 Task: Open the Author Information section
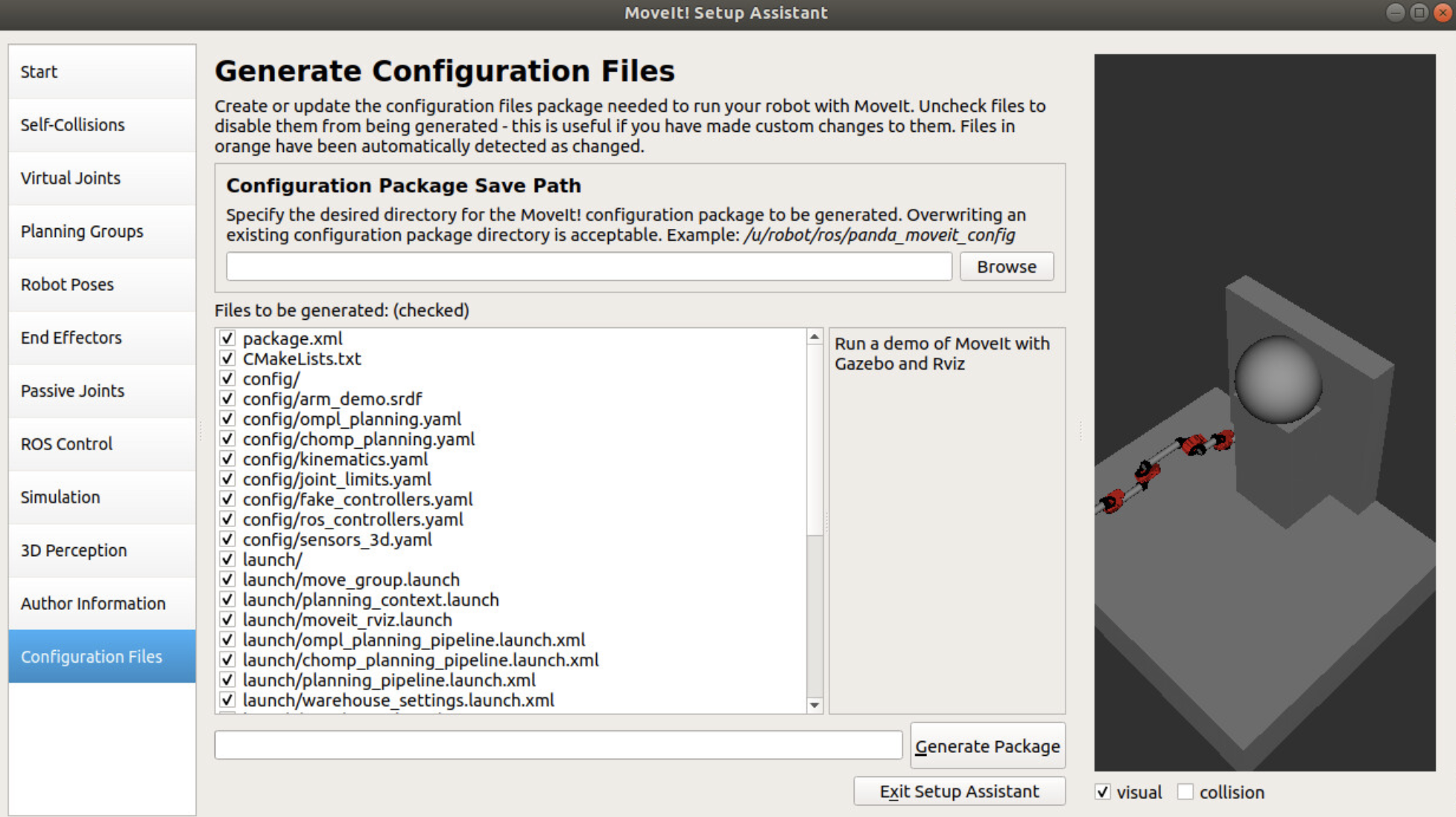coord(101,603)
